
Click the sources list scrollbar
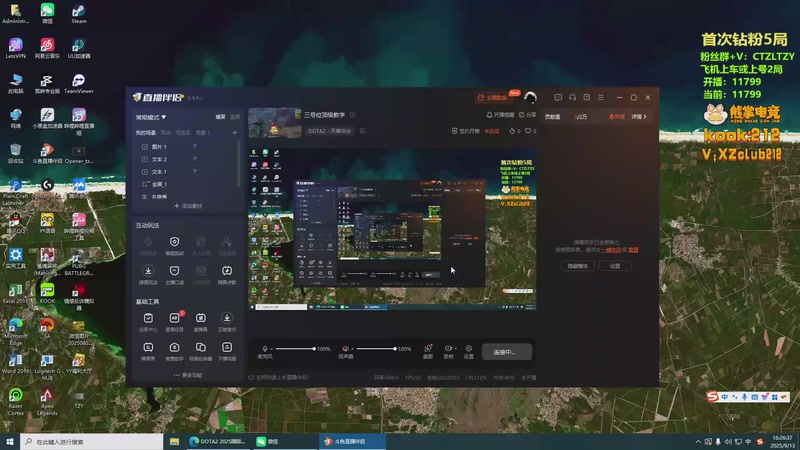(x=239, y=163)
